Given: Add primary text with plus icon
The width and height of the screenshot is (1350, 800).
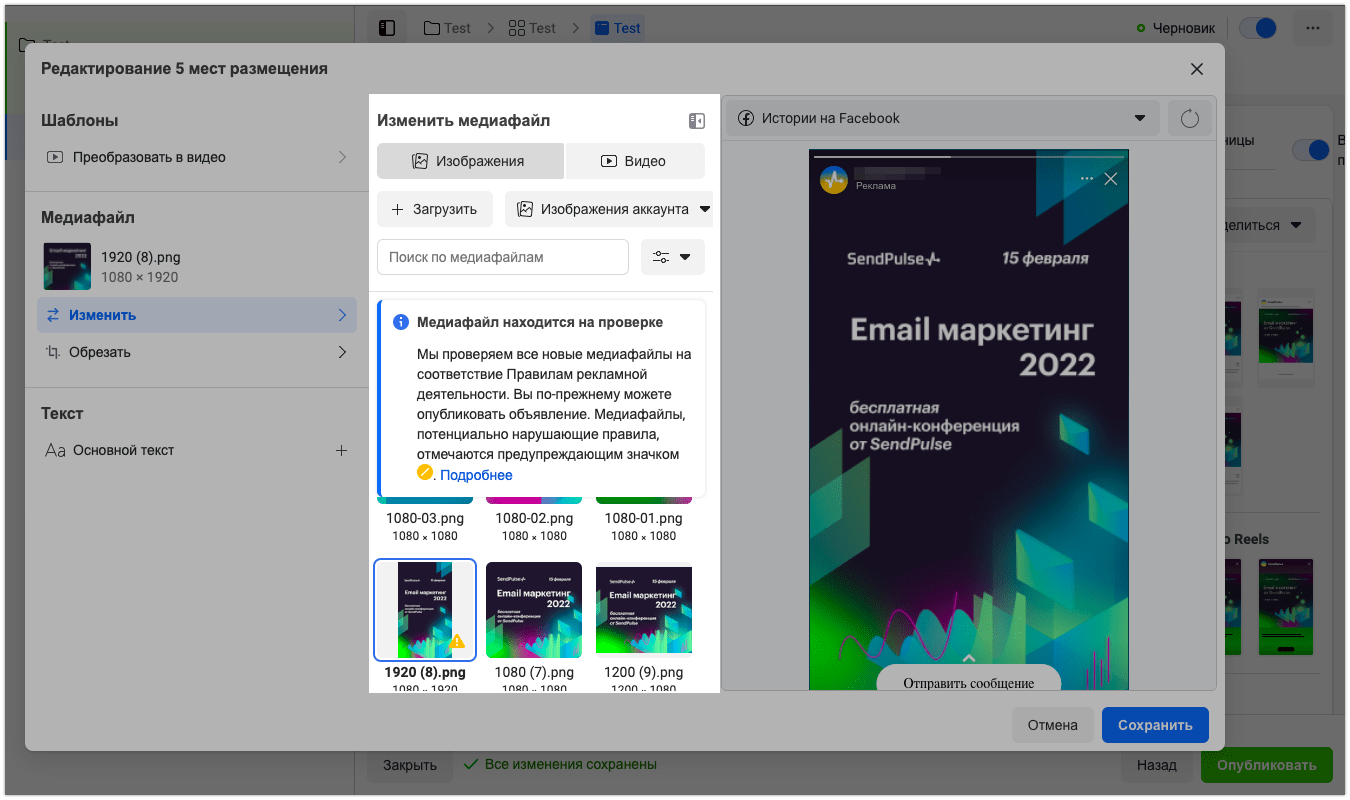Looking at the screenshot, I should click(341, 450).
